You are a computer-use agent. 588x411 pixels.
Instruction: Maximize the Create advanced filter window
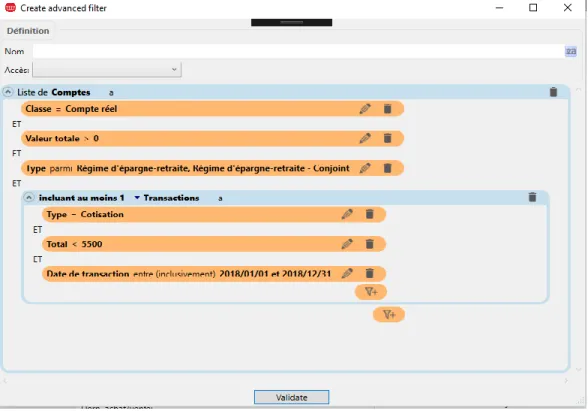pos(533,8)
